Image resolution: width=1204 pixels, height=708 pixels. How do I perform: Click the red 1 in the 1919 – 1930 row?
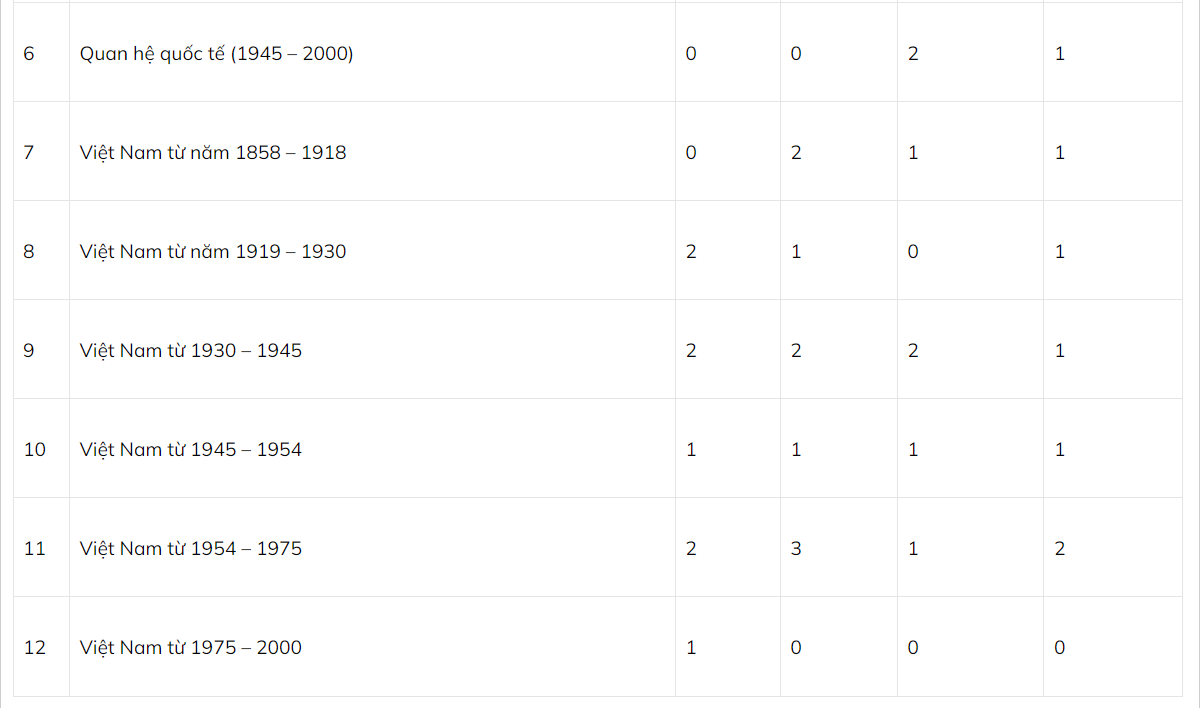click(796, 252)
